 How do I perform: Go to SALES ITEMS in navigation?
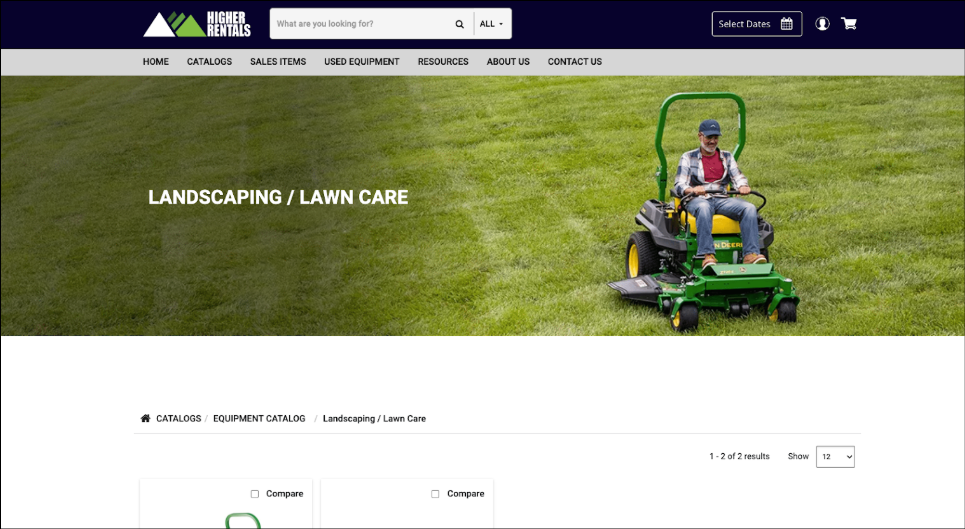[x=278, y=62]
